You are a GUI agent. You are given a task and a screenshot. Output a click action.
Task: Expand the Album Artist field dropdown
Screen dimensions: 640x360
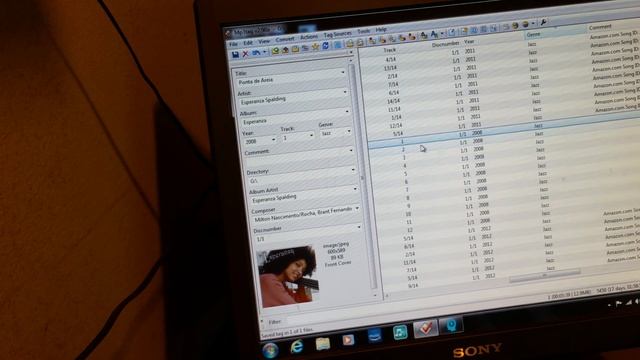coord(355,189)
